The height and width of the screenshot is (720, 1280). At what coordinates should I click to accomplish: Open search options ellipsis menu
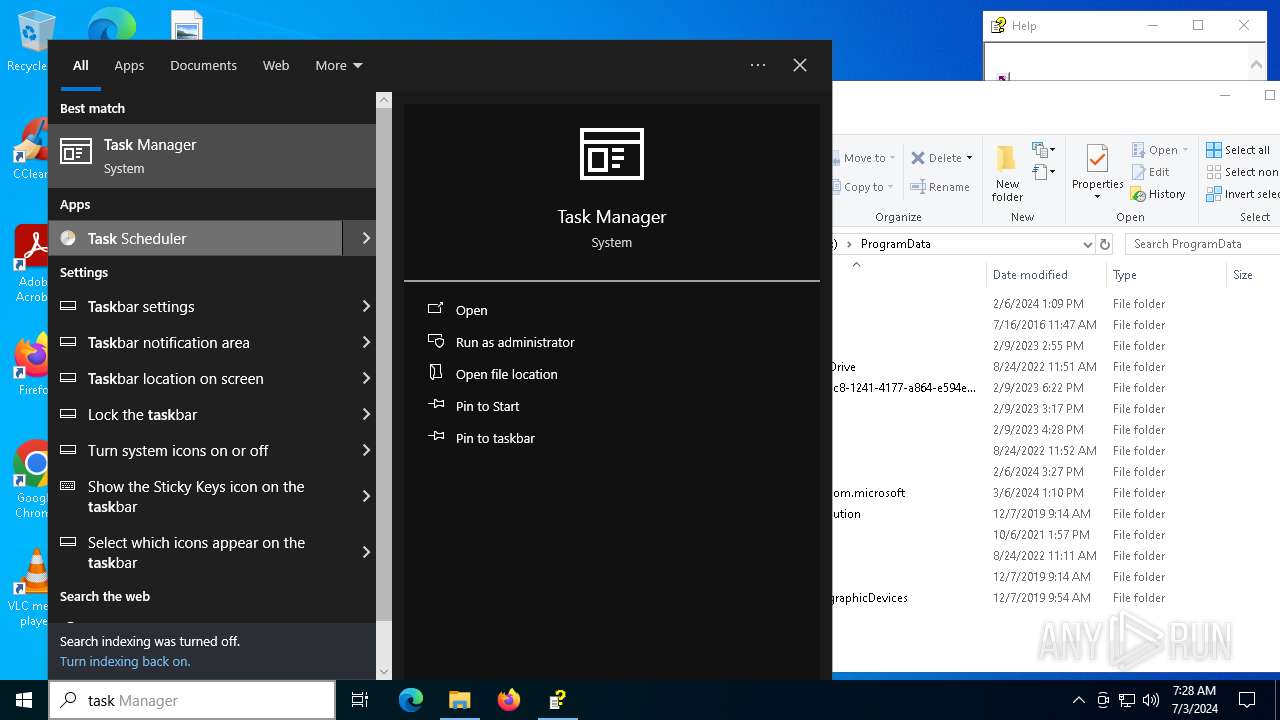point(758,65)
